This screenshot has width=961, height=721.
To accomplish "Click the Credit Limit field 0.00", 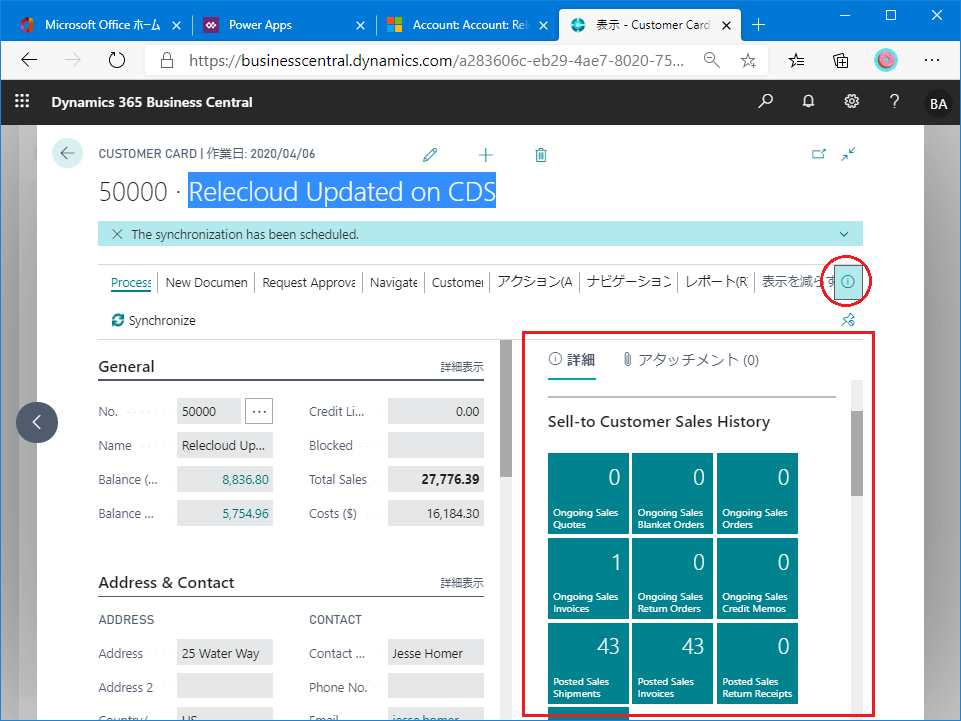I will [436, 411].
